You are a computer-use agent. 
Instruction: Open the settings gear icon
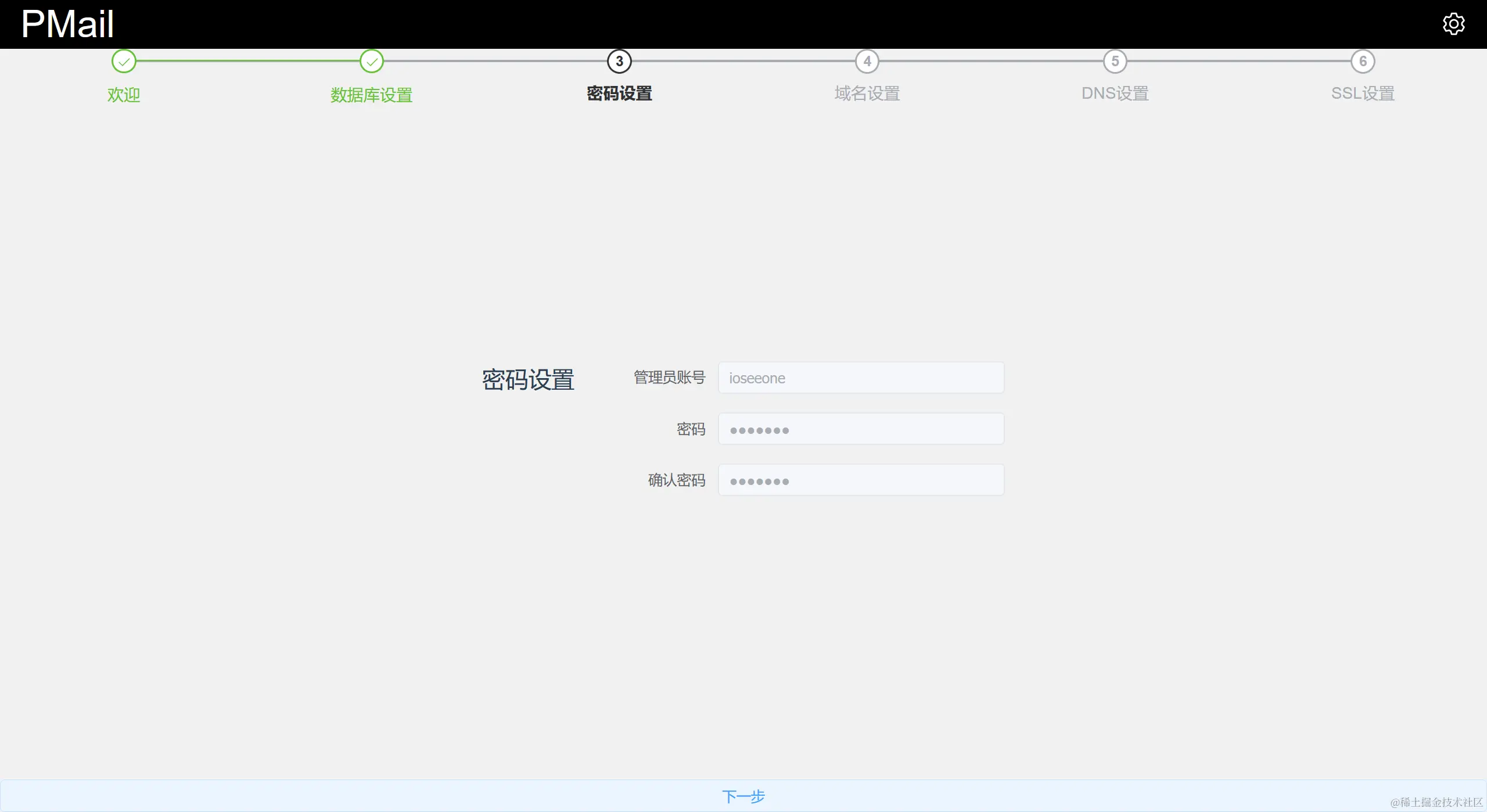[1453, 24]
